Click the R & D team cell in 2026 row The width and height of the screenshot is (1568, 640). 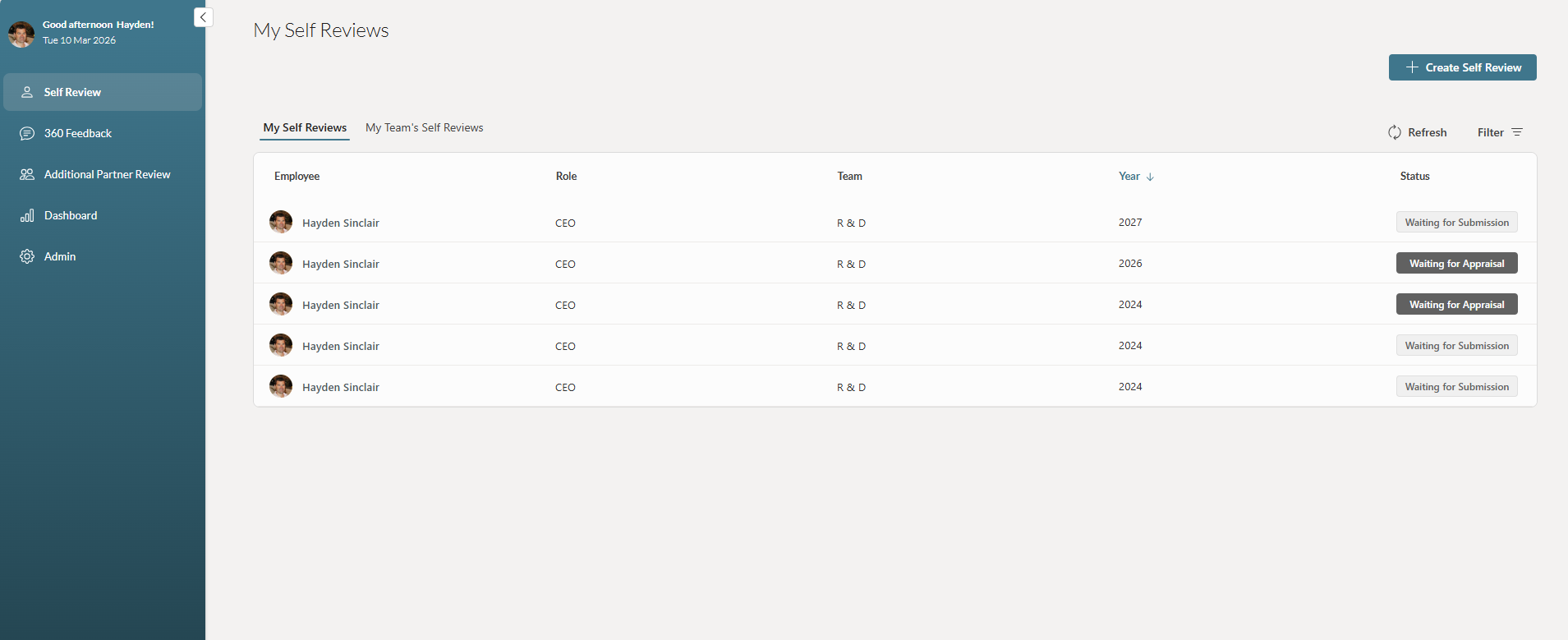(x=851, y=265)
